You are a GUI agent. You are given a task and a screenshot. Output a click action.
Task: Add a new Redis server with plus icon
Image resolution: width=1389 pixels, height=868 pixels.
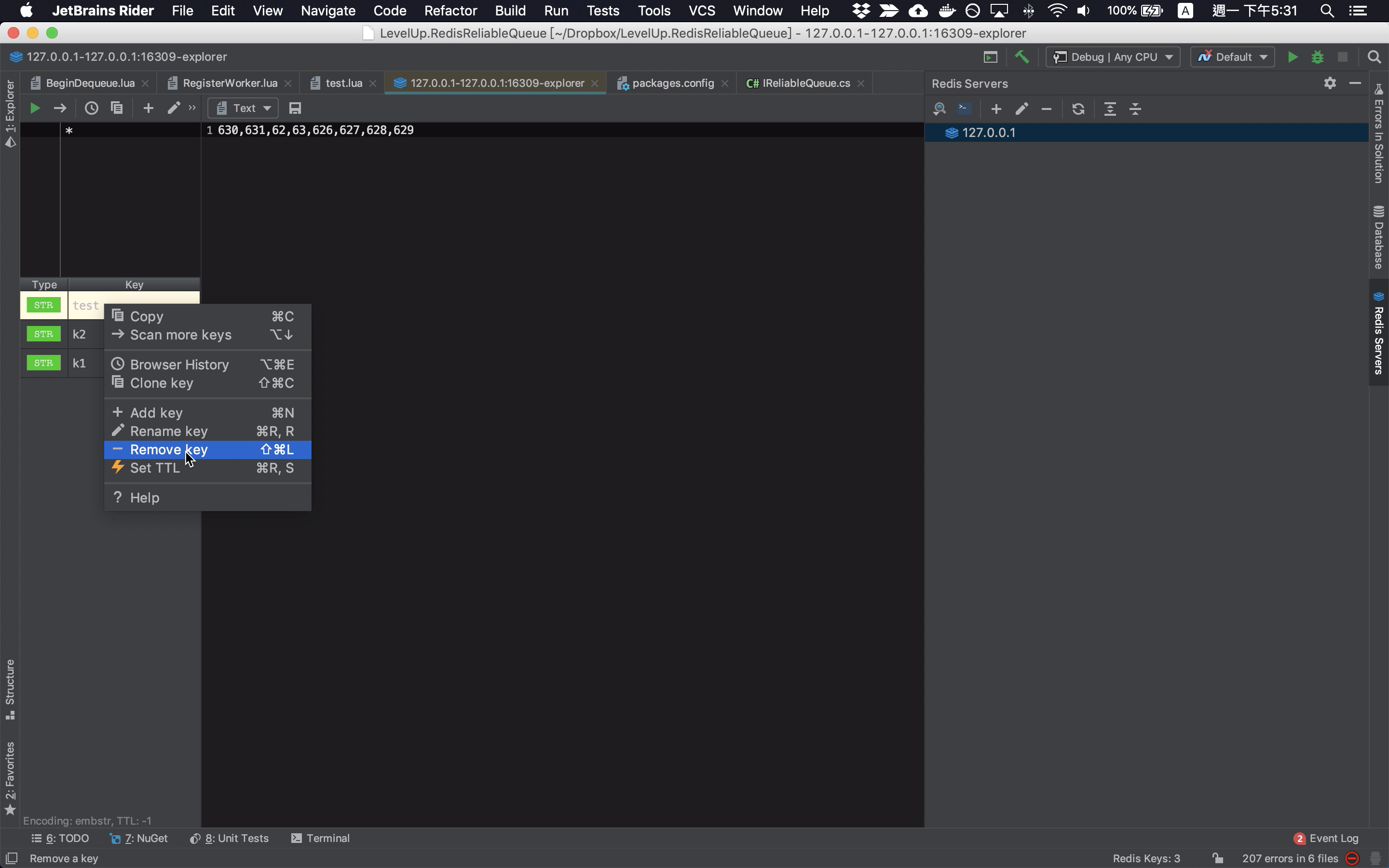point(996,108)
